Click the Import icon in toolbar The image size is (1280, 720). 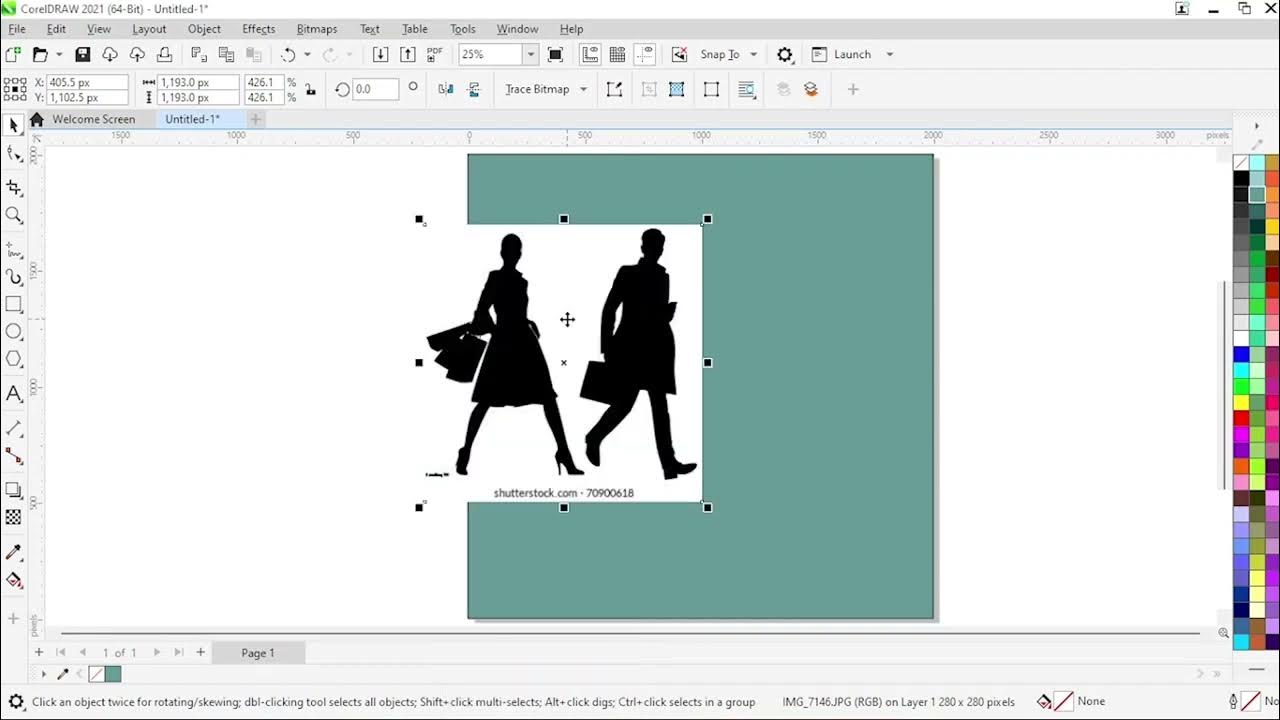pos(380,55)
